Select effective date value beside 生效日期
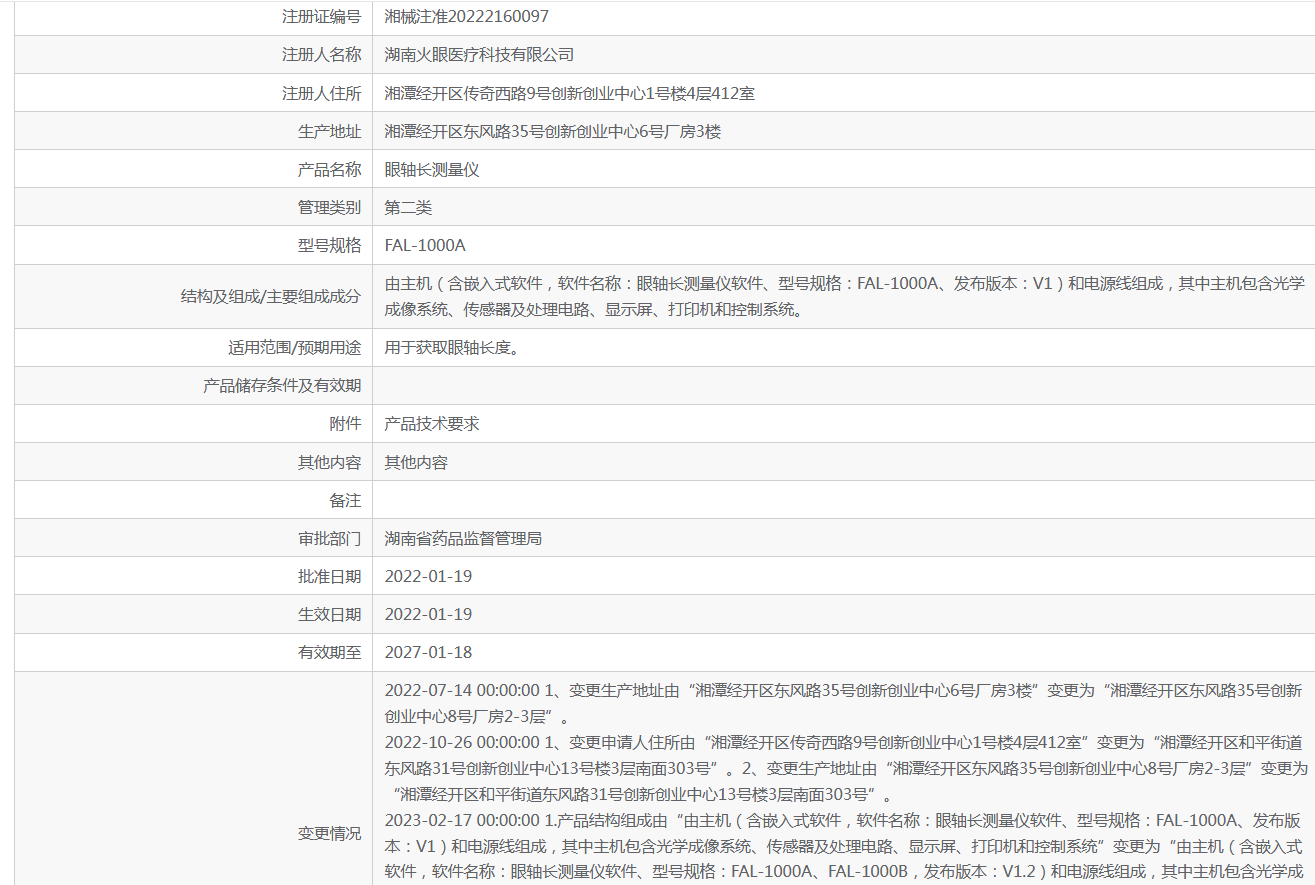The image size is (1315, 885). (428, 614)
